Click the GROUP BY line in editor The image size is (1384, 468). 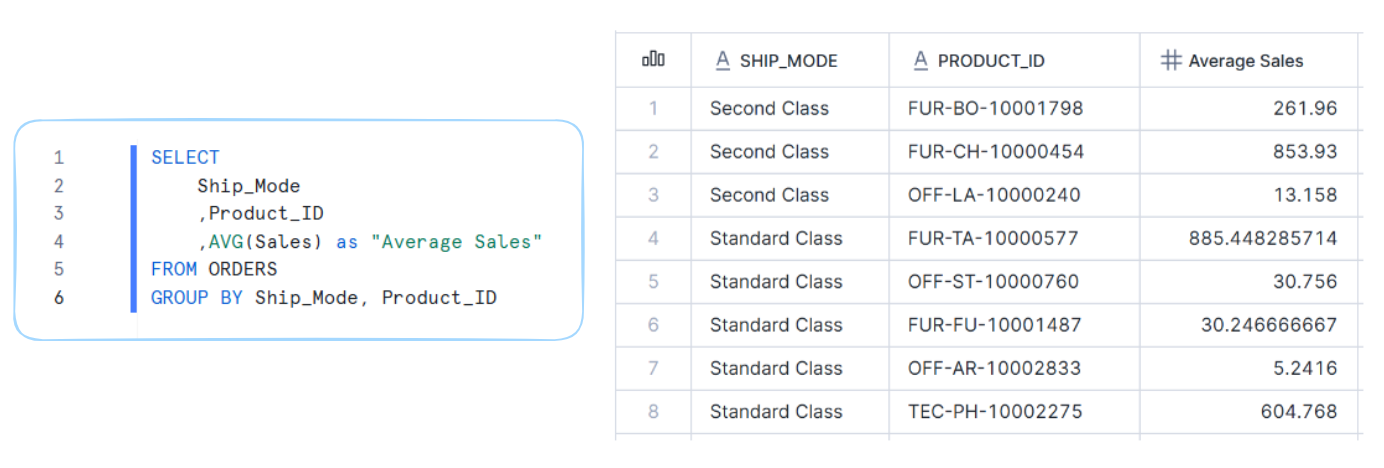tap(323, 297)
